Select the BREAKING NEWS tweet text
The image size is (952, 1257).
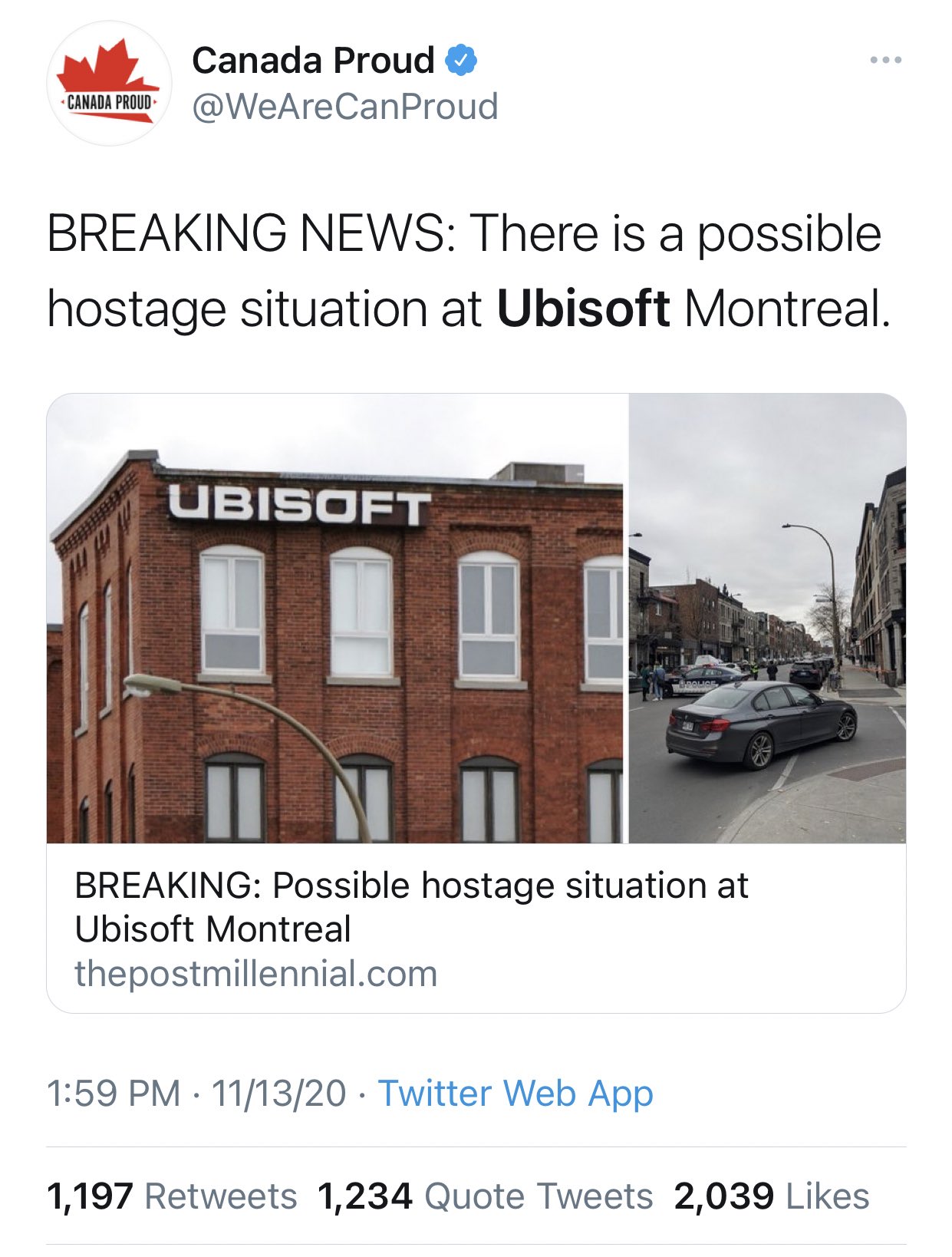[469, 271]
